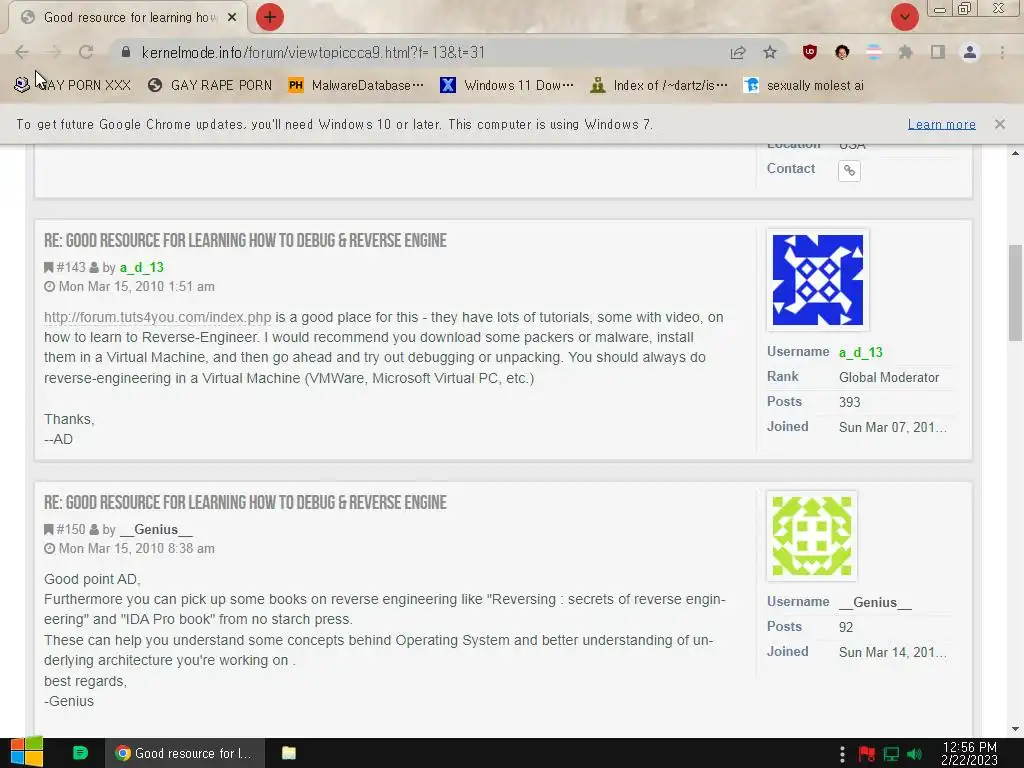Bookmark this page with the star icon

(x=770, y=52)
